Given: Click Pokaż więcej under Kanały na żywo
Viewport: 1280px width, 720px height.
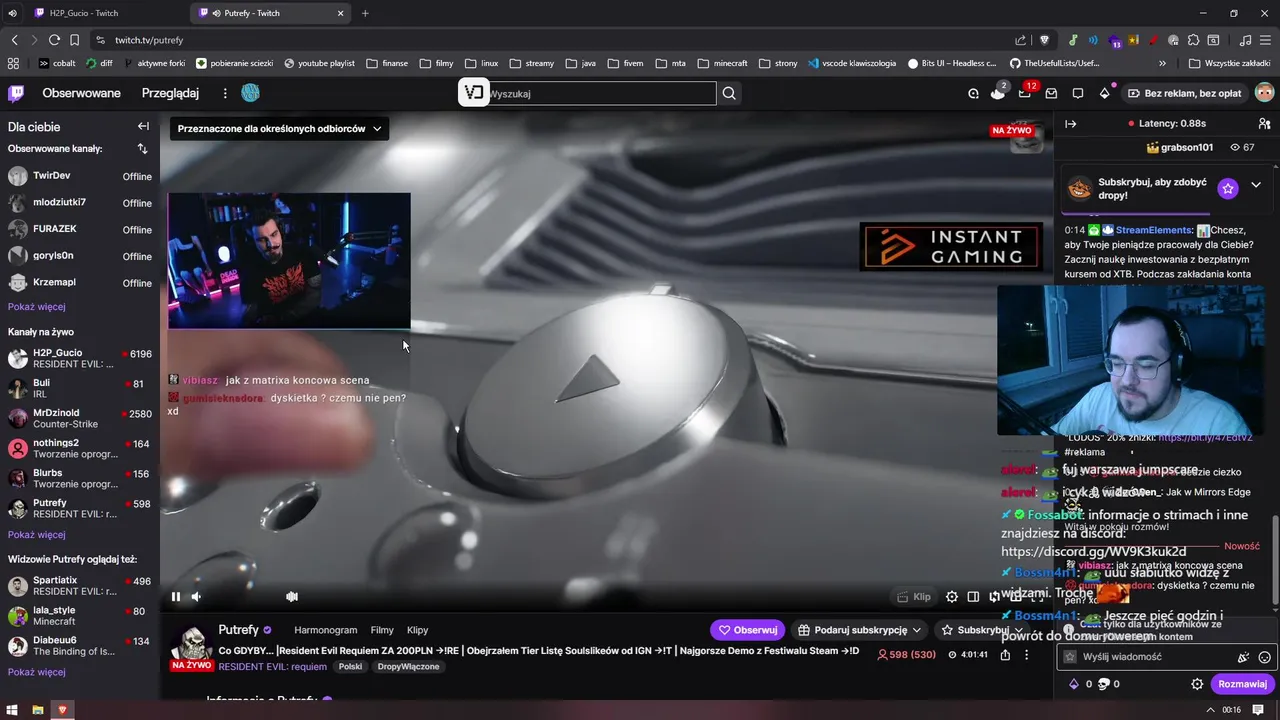Looking at the screenshot, I should click(x=37, y=535).
